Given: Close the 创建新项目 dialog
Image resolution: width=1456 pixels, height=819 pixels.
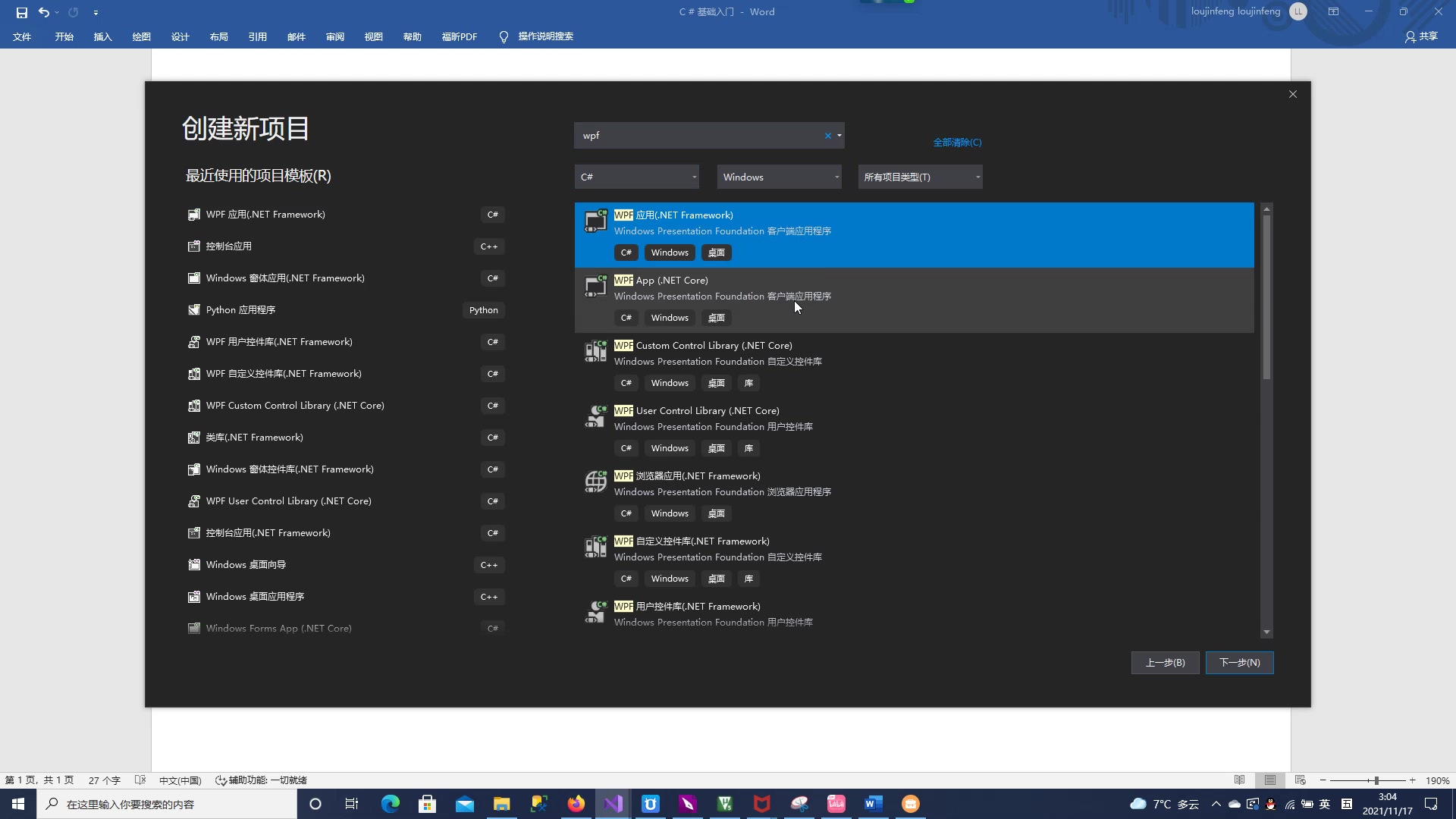Looking at the screenshot, I should coord(1293,94).
